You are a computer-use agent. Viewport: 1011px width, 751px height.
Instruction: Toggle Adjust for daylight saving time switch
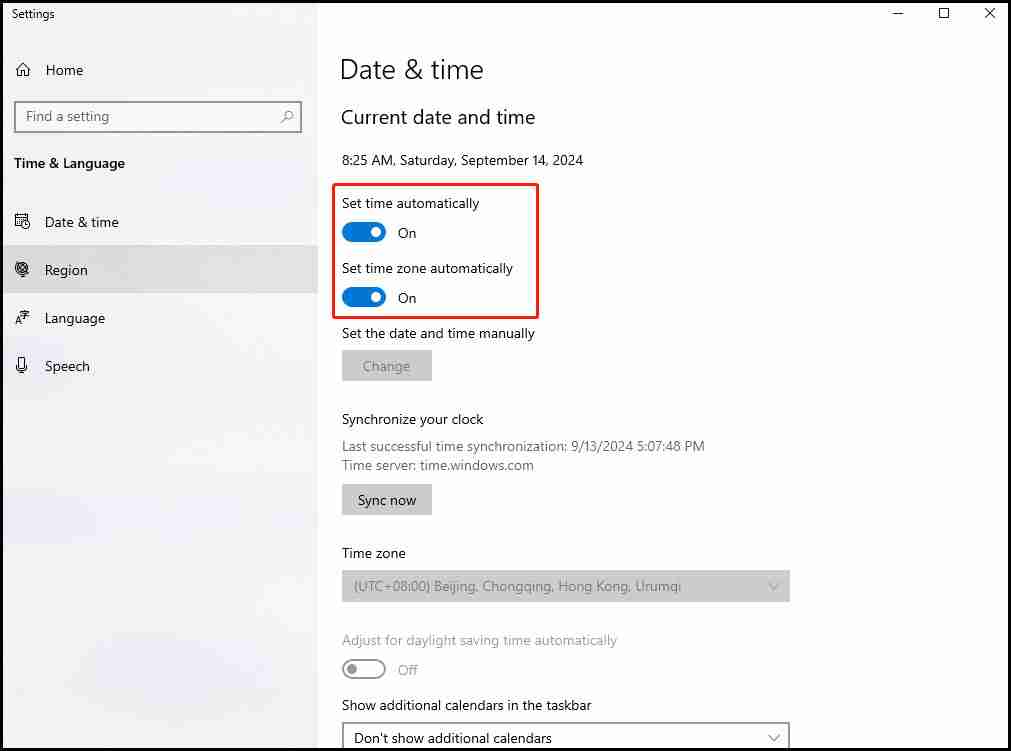click(364, 669)
